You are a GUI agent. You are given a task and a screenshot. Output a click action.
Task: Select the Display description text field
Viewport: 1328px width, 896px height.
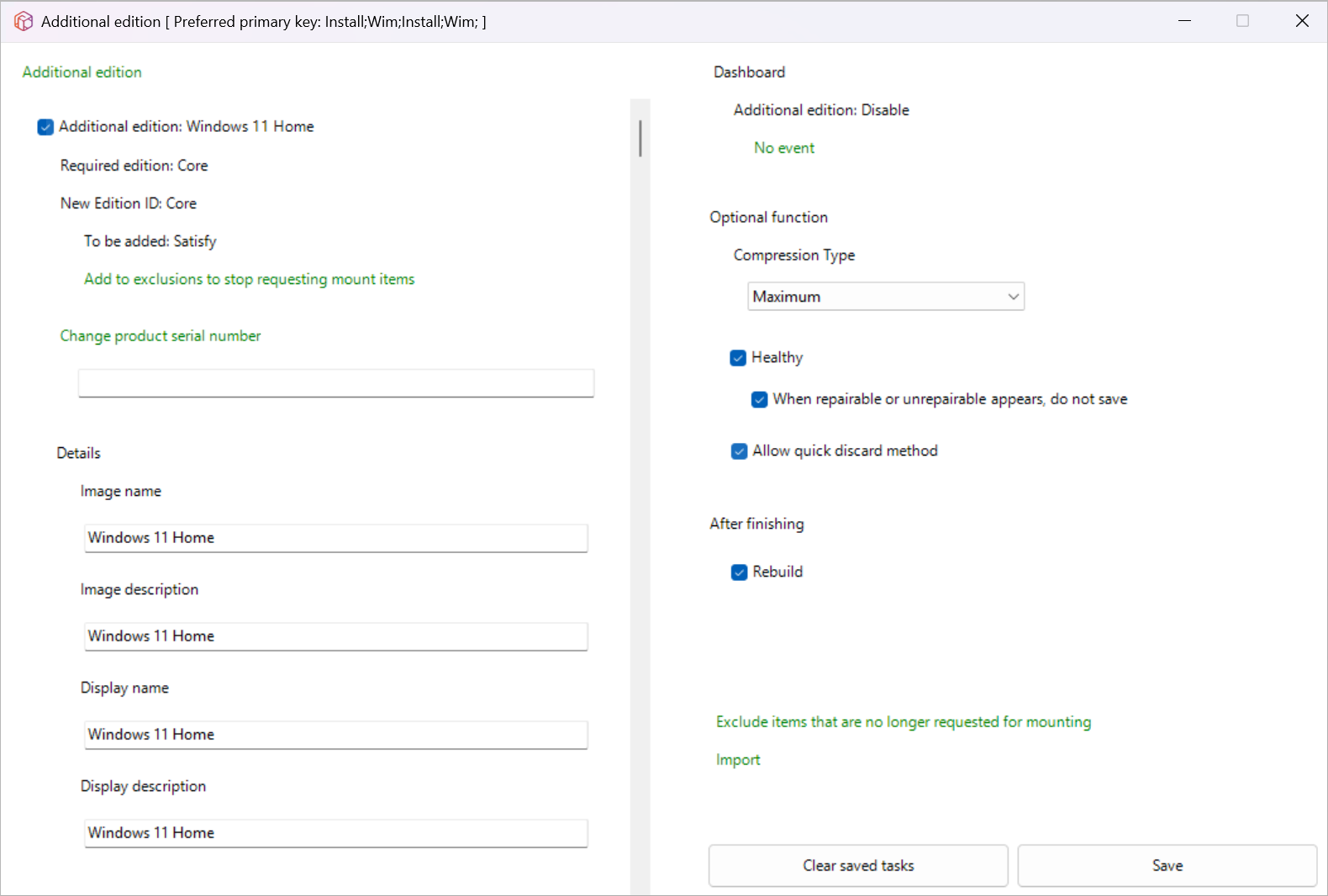pos(336,833)
